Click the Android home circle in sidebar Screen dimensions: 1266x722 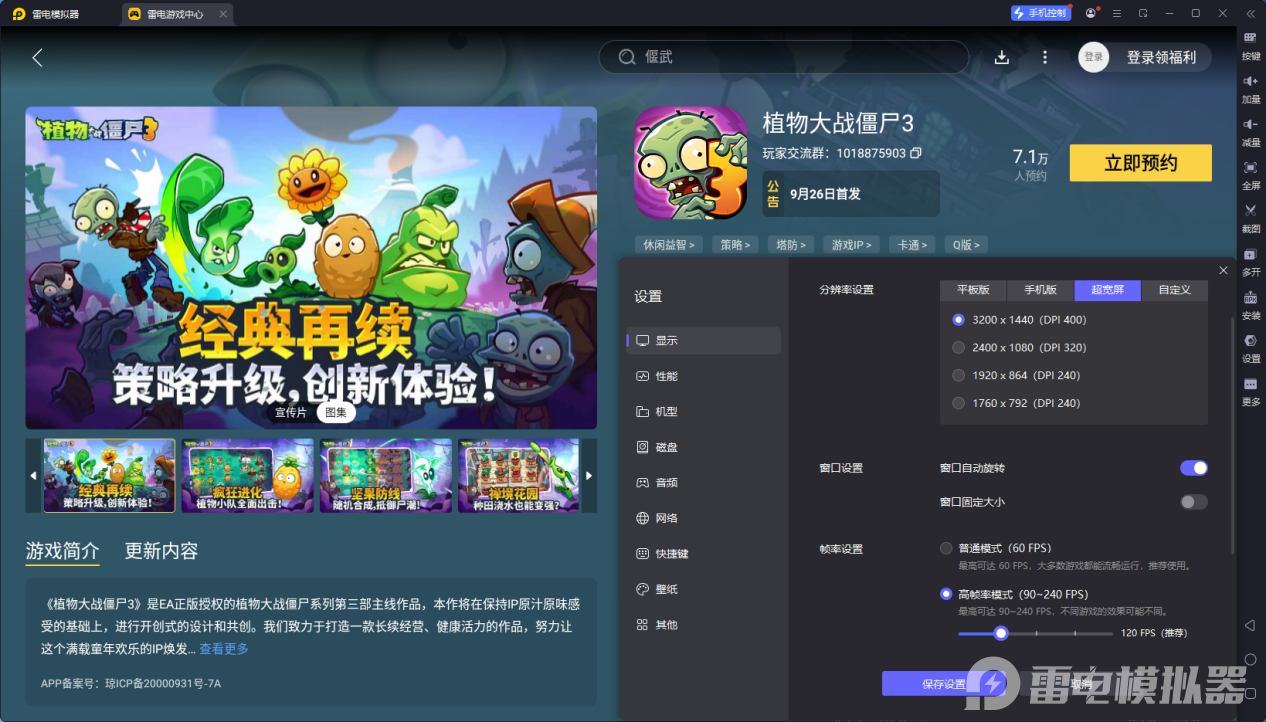pyautogui.click(x=1250, y=660)
